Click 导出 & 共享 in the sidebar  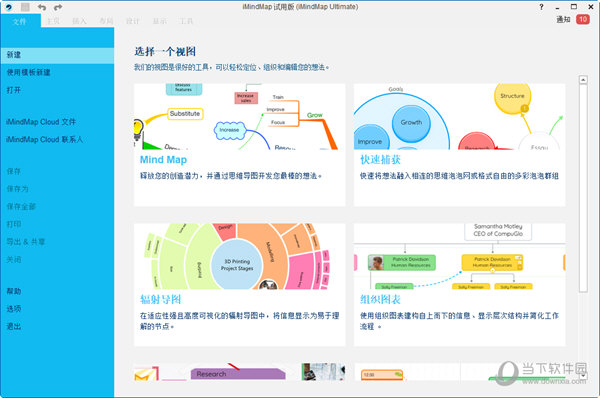[26, 242]
